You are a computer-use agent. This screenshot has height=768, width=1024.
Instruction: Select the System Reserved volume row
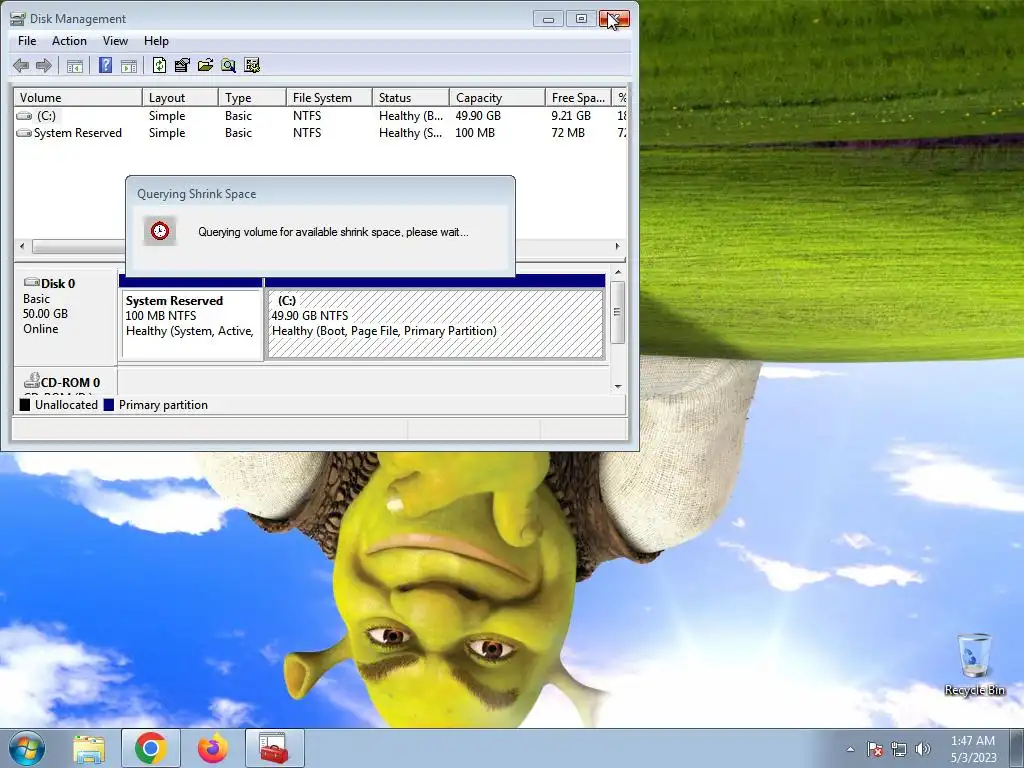[x=320, y=133]
